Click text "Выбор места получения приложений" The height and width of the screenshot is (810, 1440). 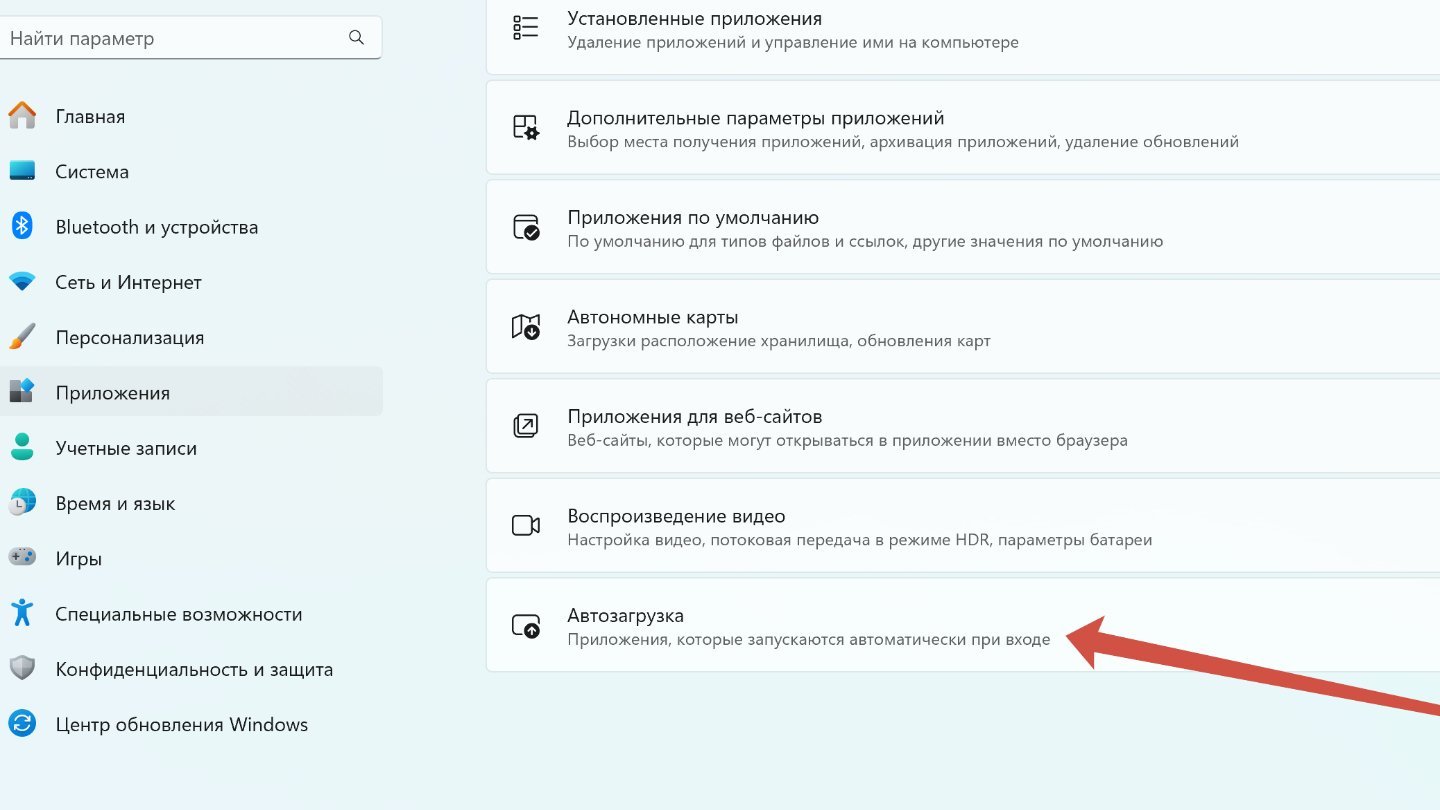pyautogui.click(x=715, y=142)
